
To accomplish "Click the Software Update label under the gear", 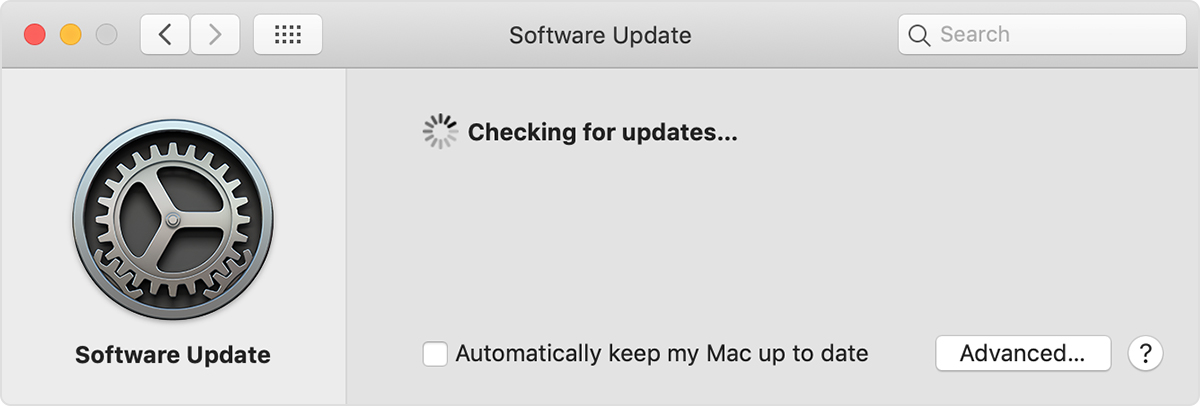I will click(173, 355).
